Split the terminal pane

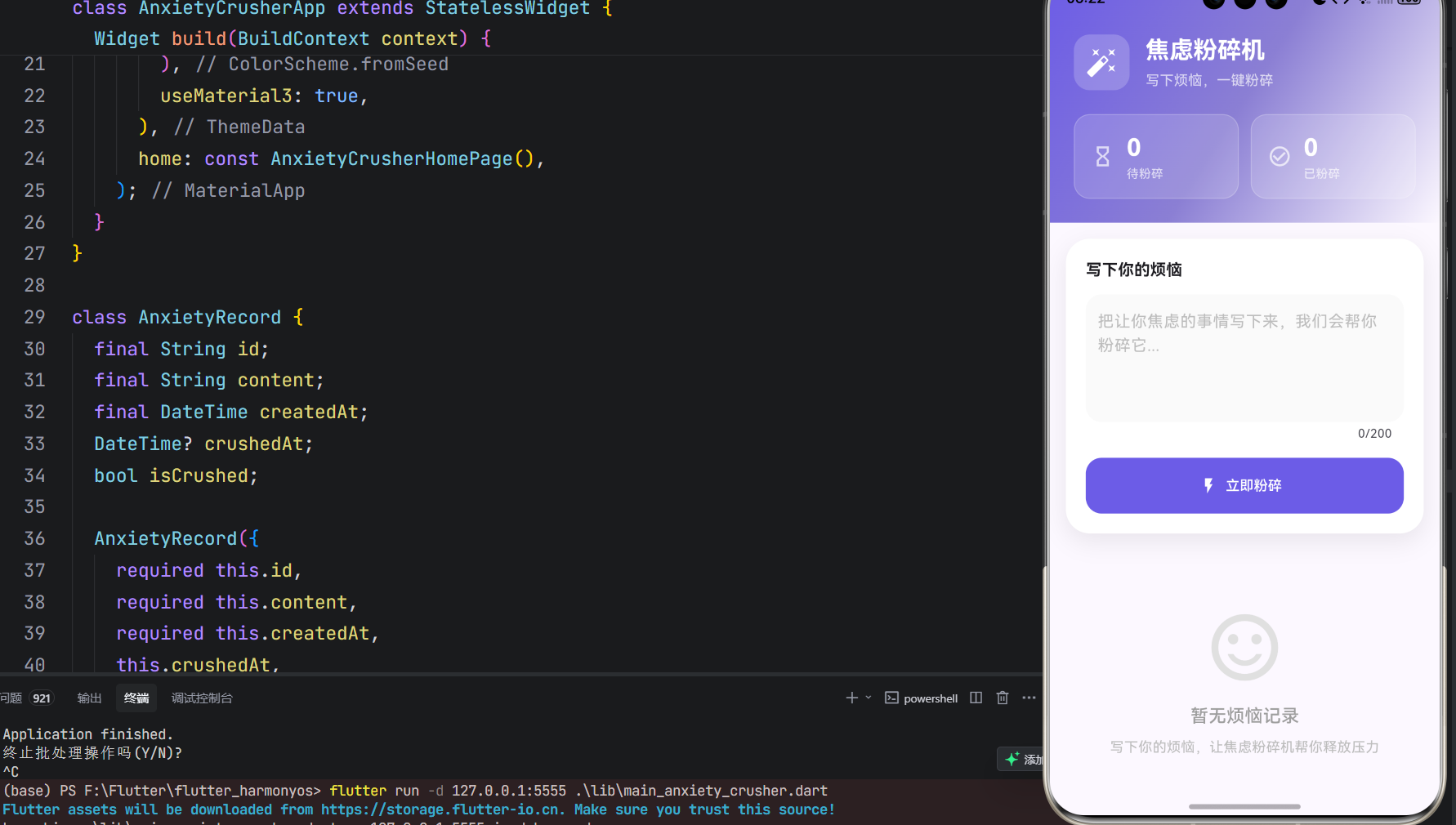976,698
